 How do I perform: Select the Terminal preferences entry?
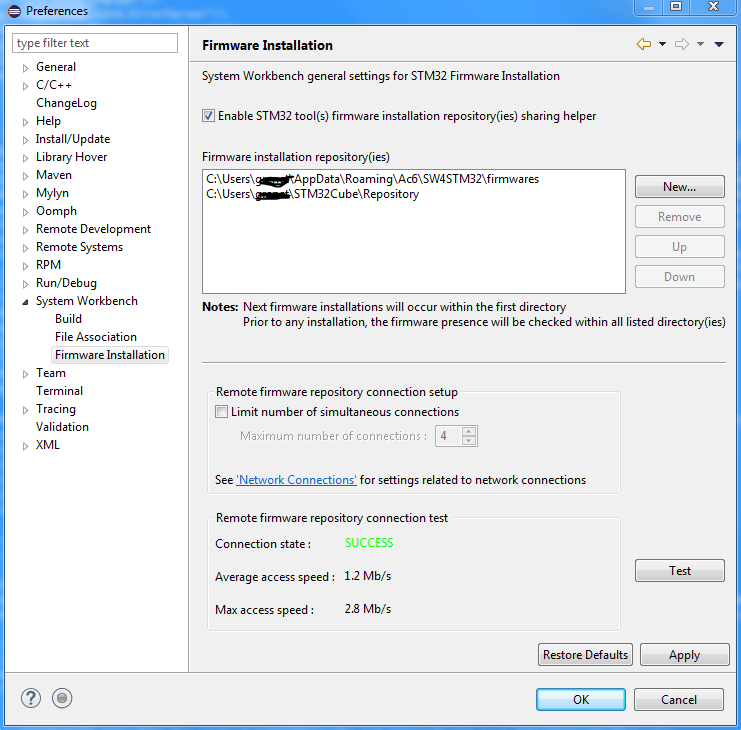(x=59, y=391)
